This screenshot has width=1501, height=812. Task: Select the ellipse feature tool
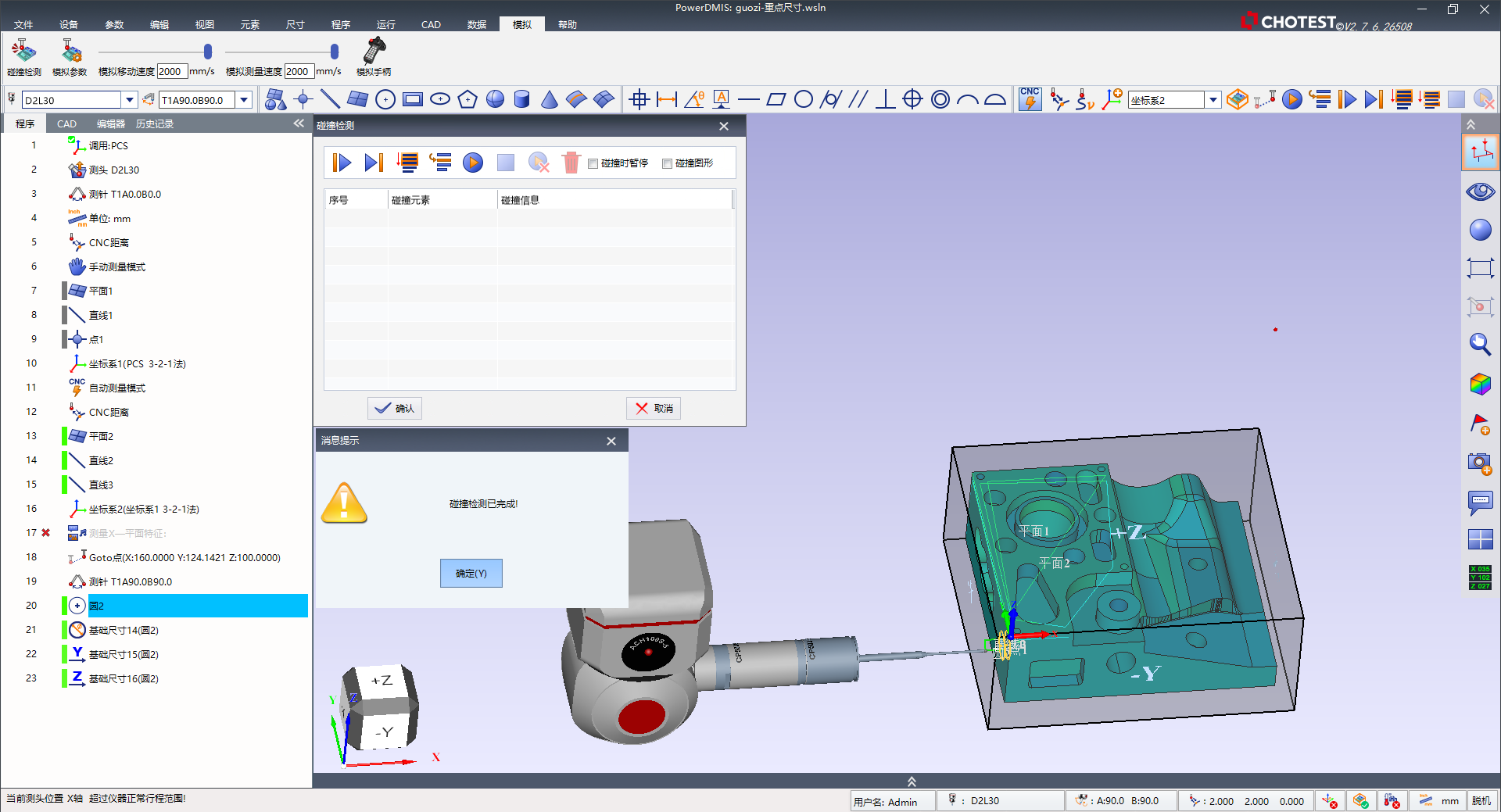pos(440,99)
